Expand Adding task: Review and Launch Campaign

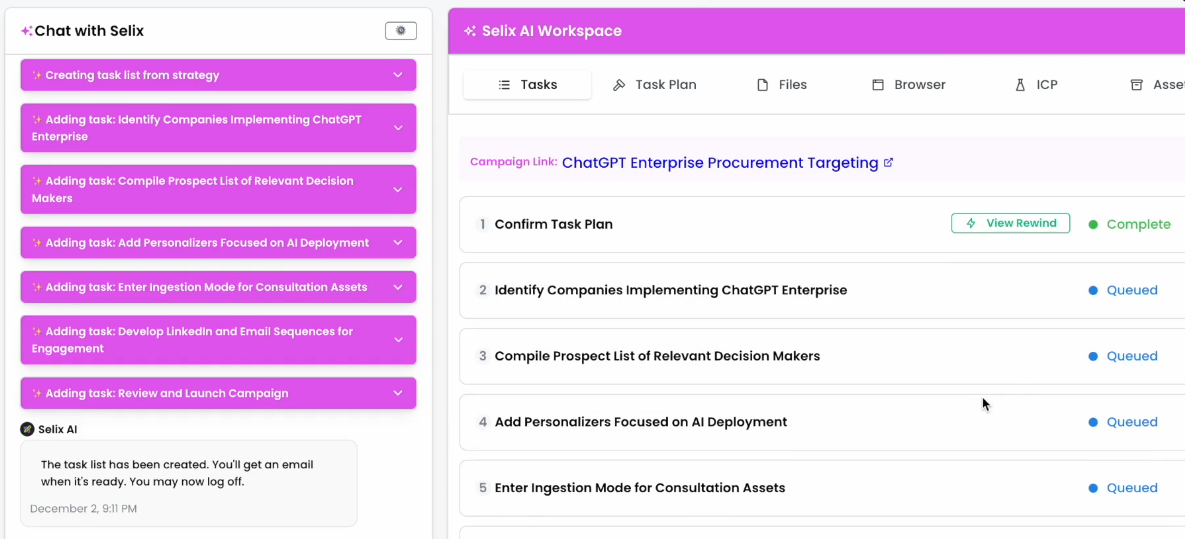point(218,393)
